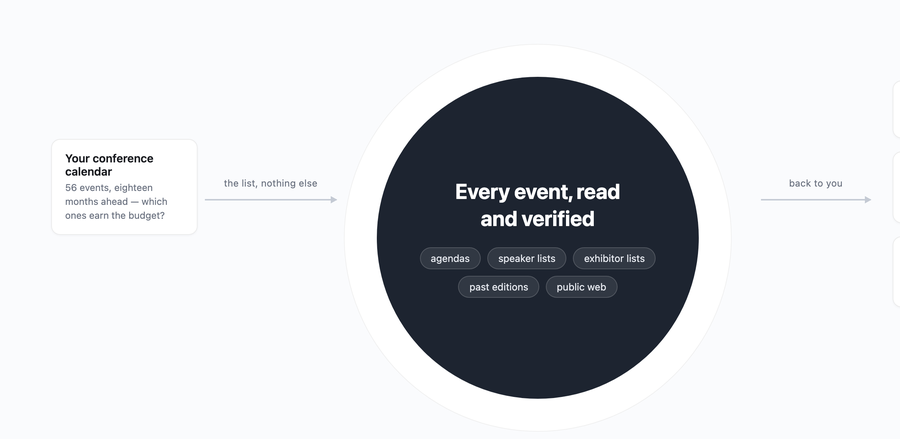The width and height of the screenshot is (900, 439).
Task: Click the "ones earn the budget?" text
Action: 115,216
